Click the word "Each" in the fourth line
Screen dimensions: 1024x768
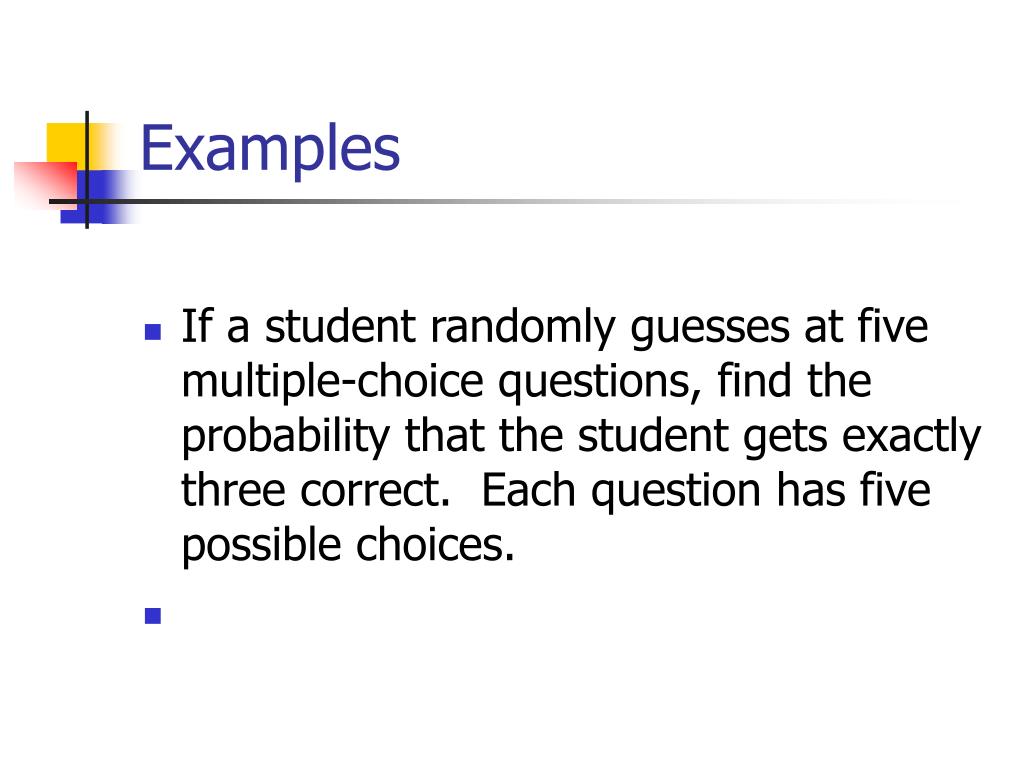pyautogui.click(x=528, y=490)
